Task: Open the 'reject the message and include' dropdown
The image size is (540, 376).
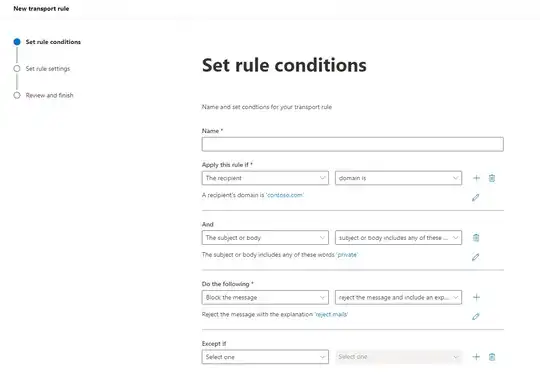Action: 398,297
